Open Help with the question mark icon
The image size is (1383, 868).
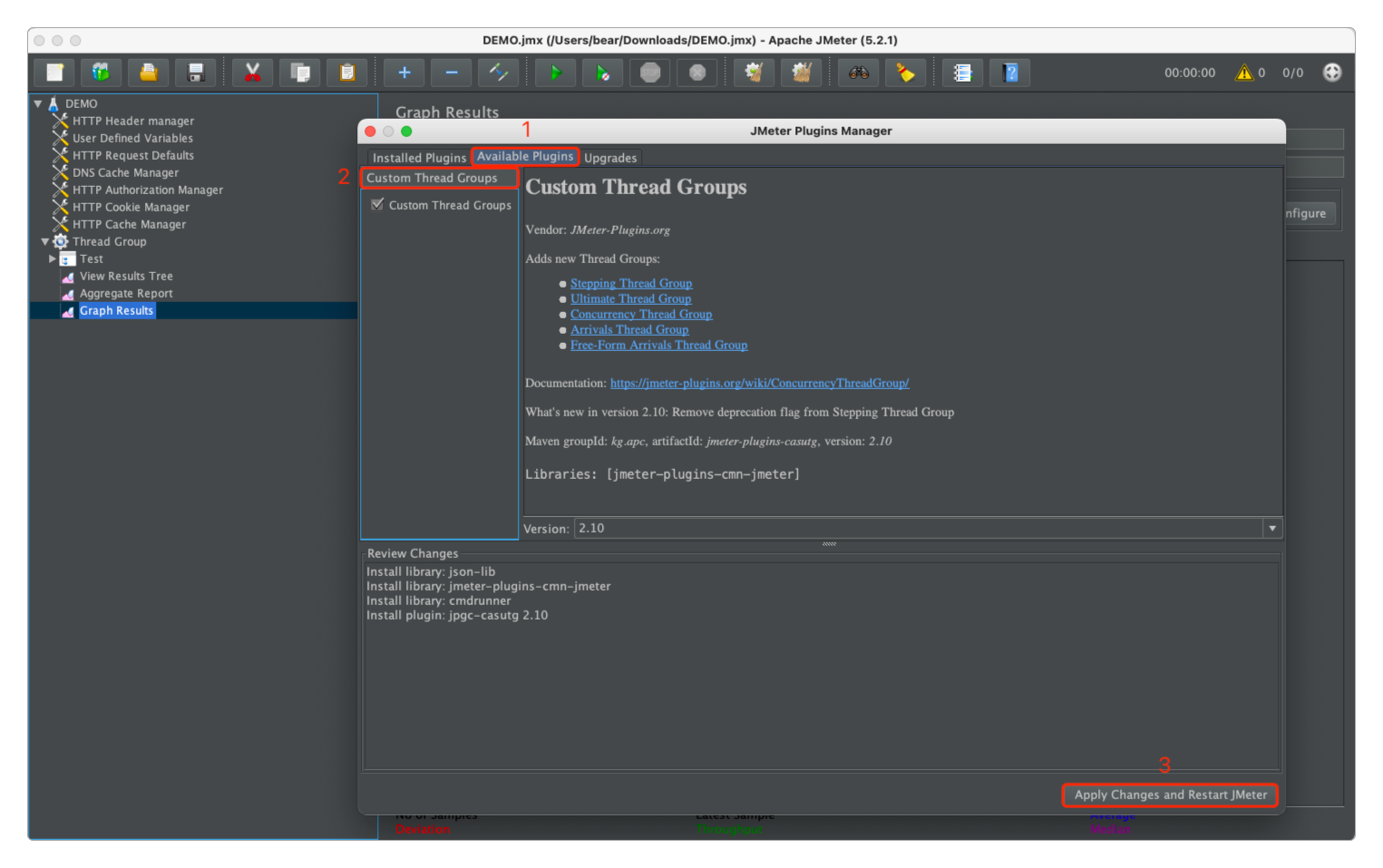click(x=1010, y=73)
